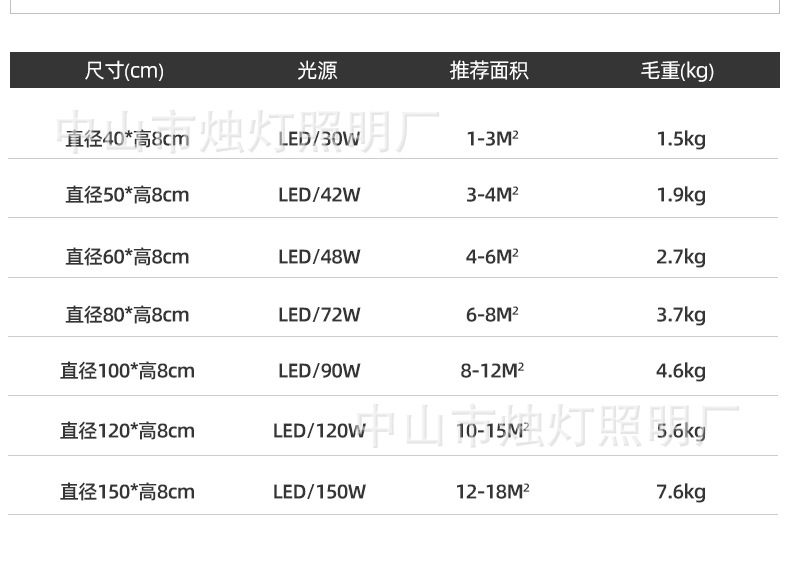Click the 1.5kg weight cell
The image size is (790, 588).
click(681, 139)
